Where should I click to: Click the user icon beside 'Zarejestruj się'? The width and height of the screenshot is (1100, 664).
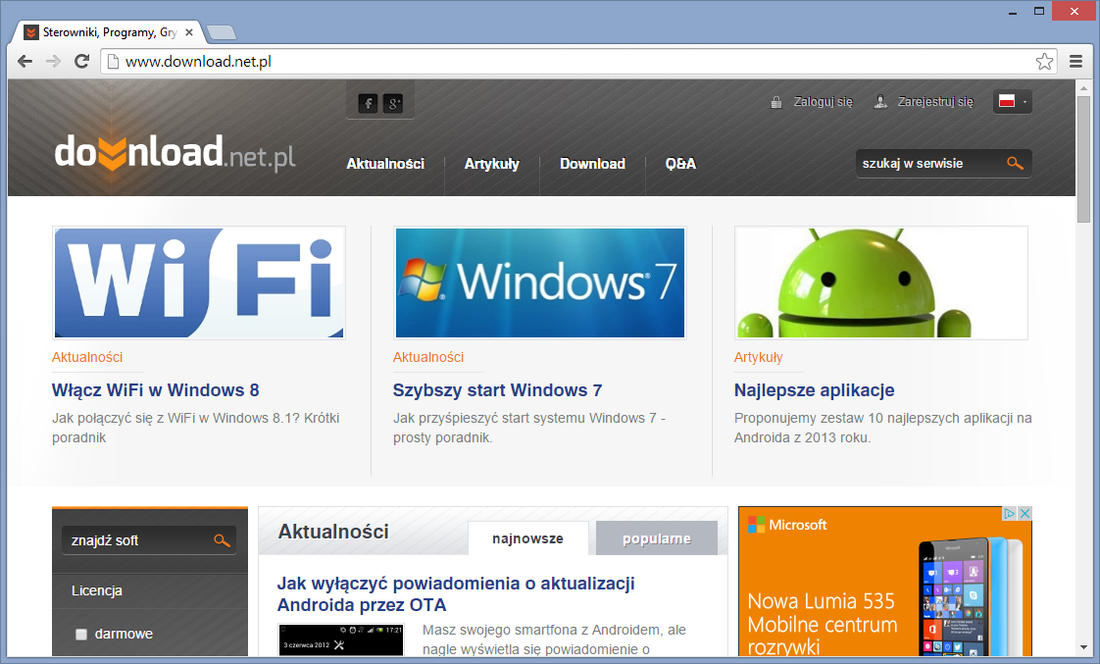(x=880, y=102)
